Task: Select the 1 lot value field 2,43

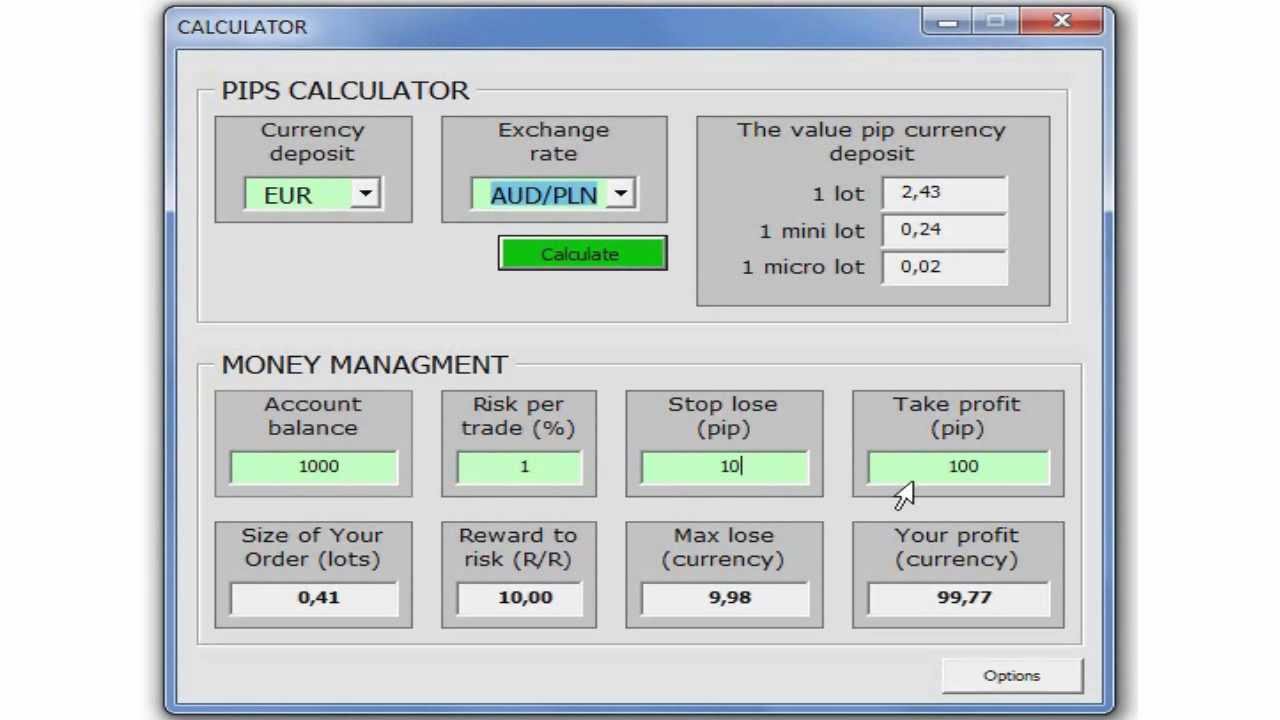Action: 944,192
